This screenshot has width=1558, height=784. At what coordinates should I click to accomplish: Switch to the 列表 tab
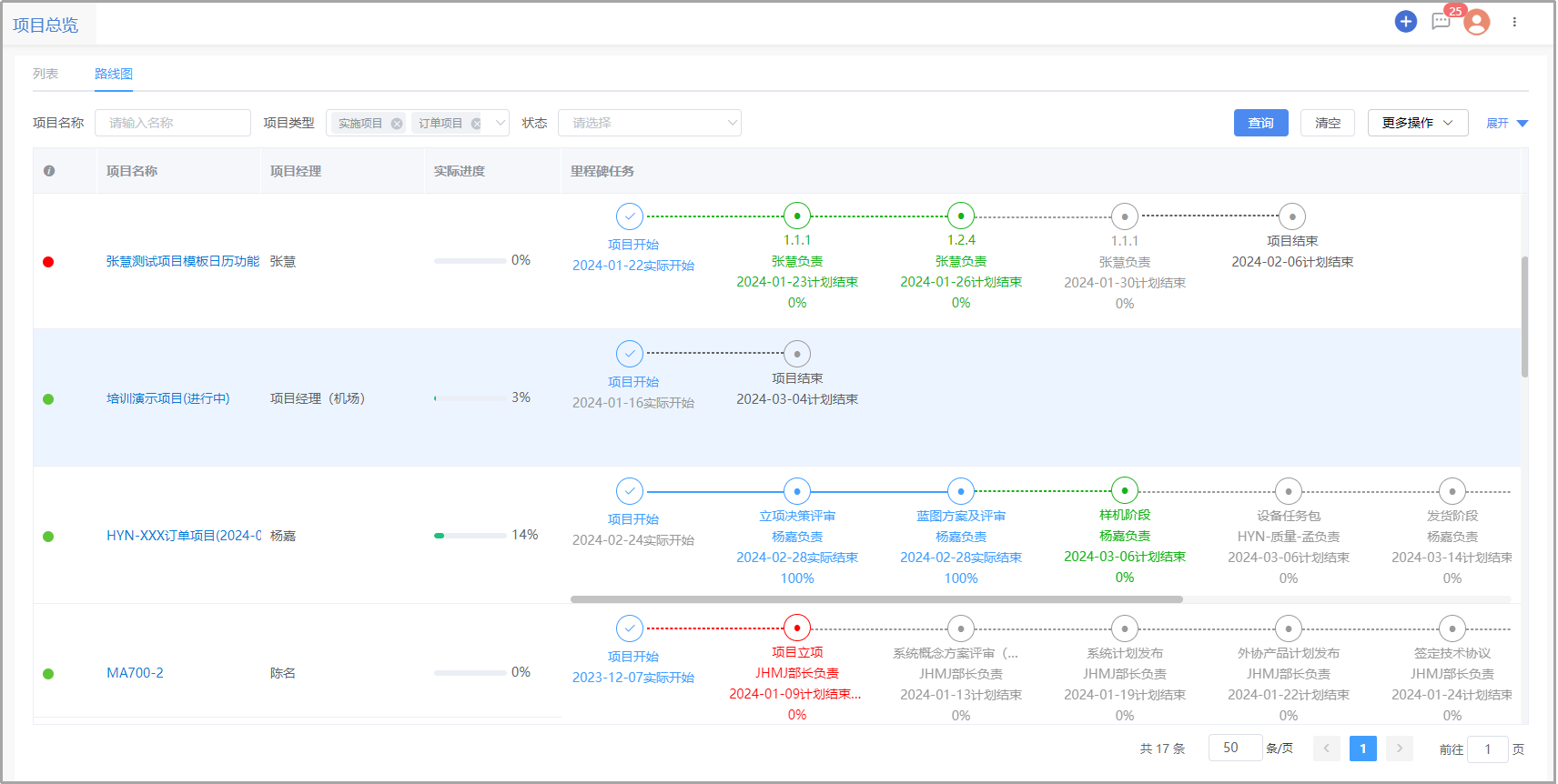[x=46, y=74]
